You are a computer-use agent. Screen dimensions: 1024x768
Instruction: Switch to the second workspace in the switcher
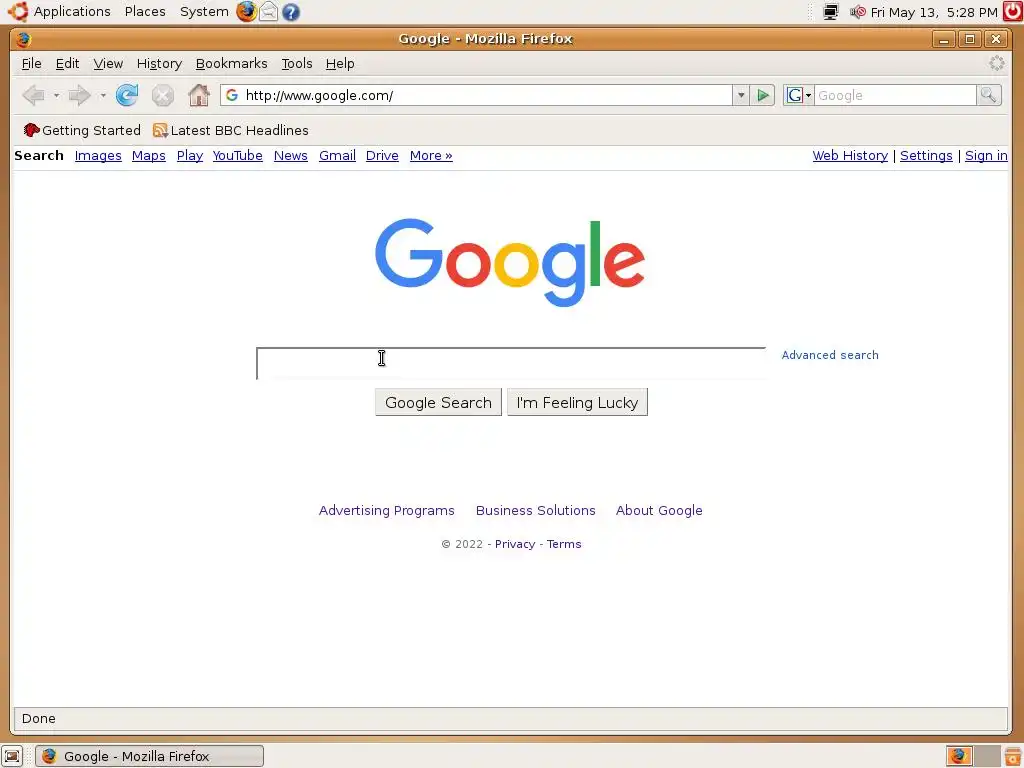(x=987, y=756)
